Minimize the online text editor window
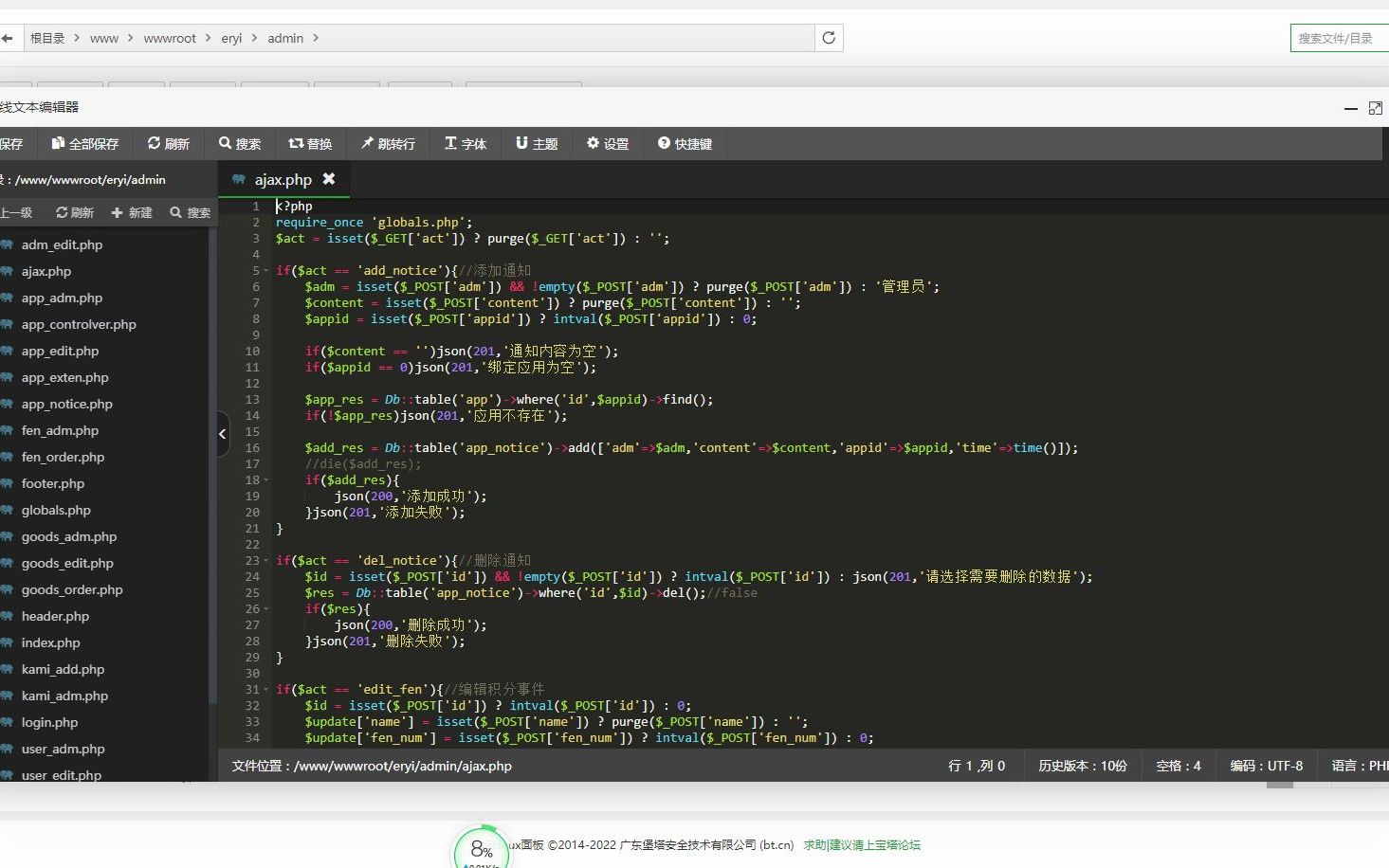The image size is (1389, 868). pyautogui.click(x=1351, y=108)
